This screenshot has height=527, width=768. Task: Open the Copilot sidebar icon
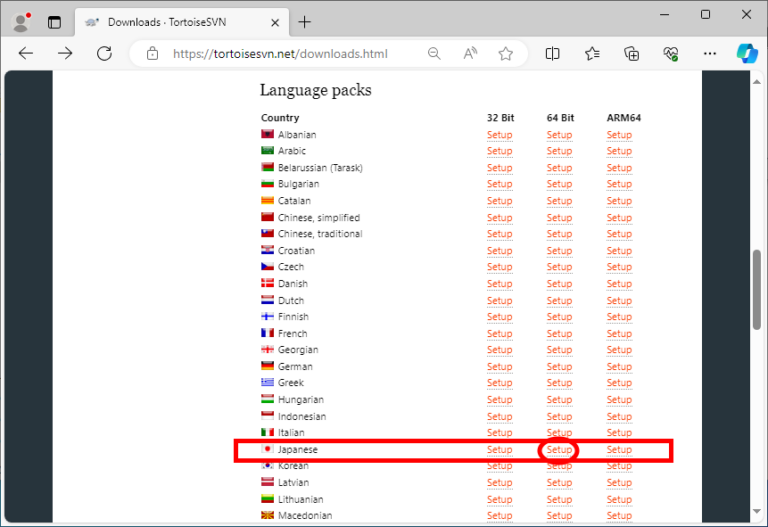pos(746,53)
